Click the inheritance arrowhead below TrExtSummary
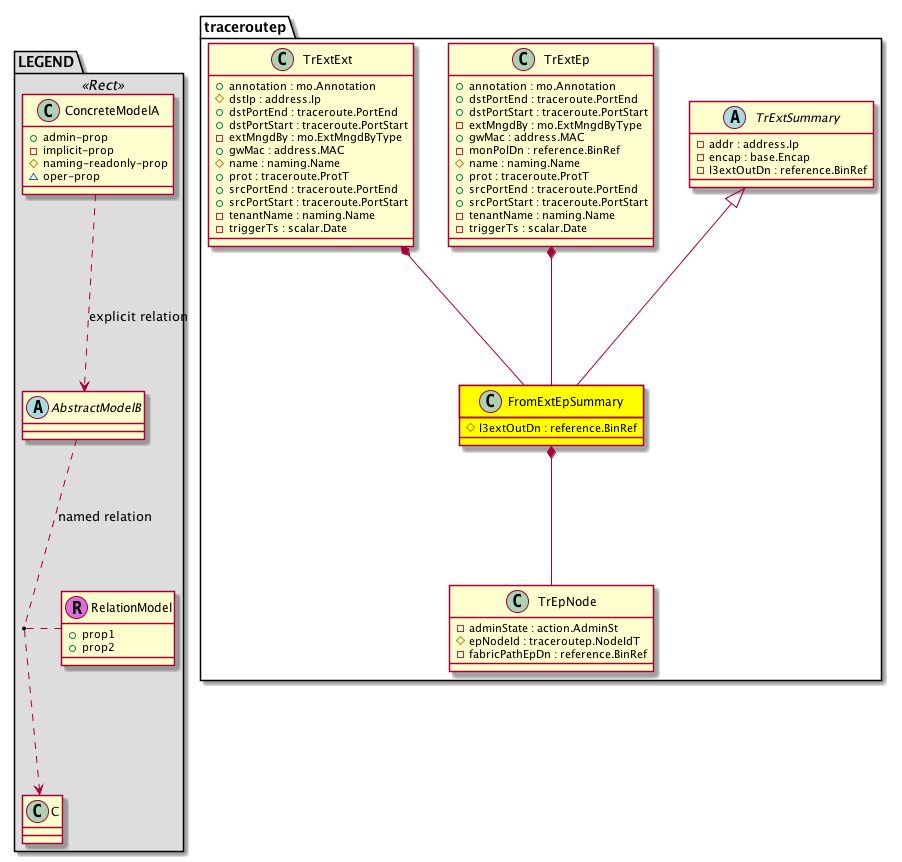Image resolution: width=902 pixels, height=862 pixels. pos(735,201)
